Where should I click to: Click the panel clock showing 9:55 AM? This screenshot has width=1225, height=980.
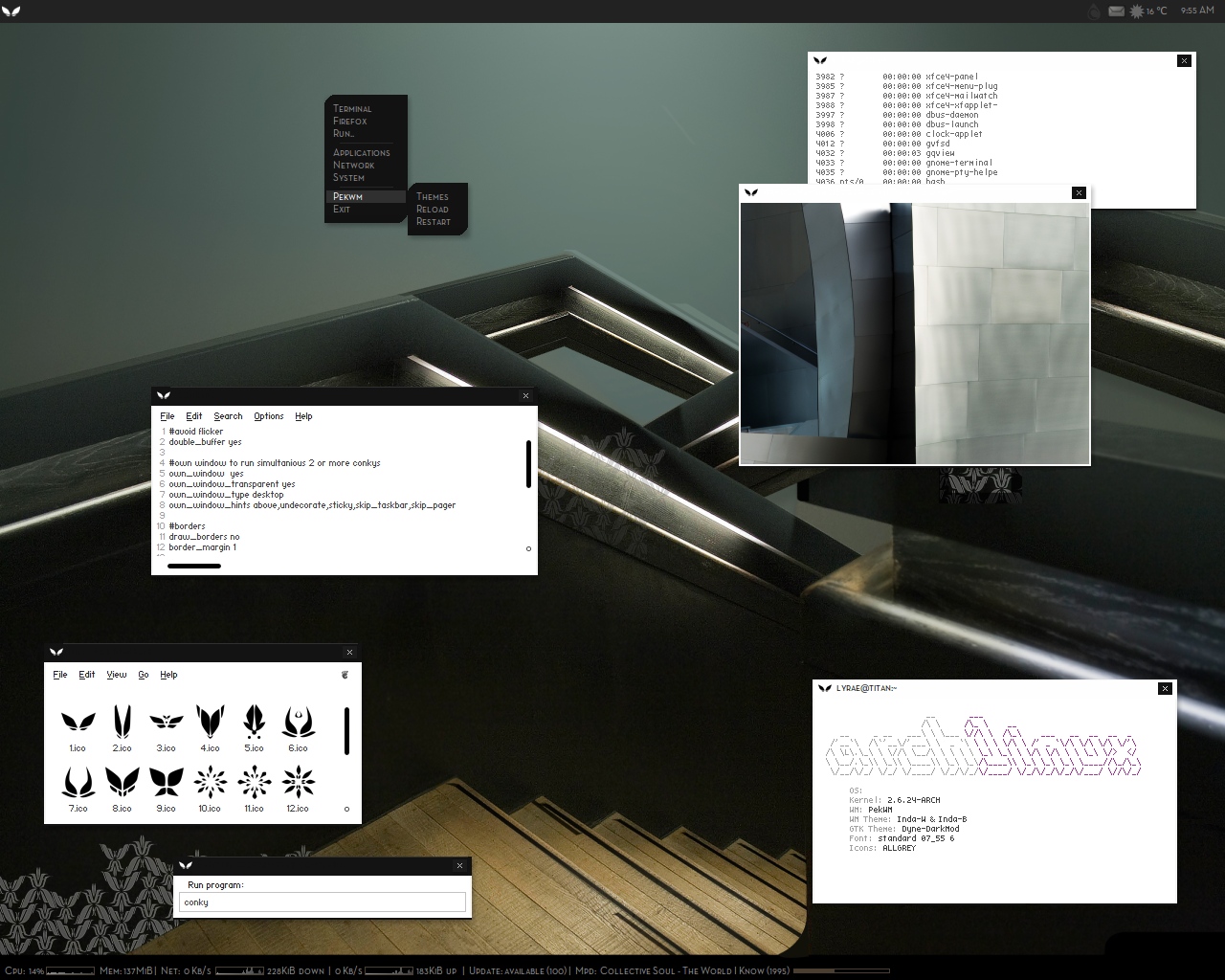pos(1197,11)
